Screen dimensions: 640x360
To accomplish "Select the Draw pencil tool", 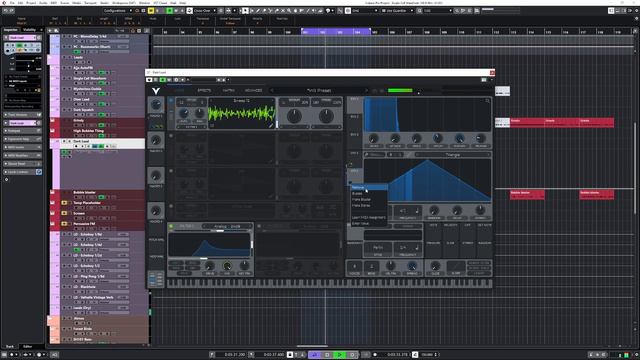I will [258, 11].
